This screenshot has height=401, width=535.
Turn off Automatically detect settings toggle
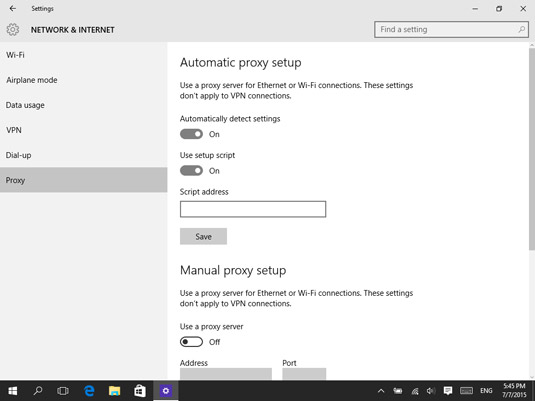pos(191,134)
